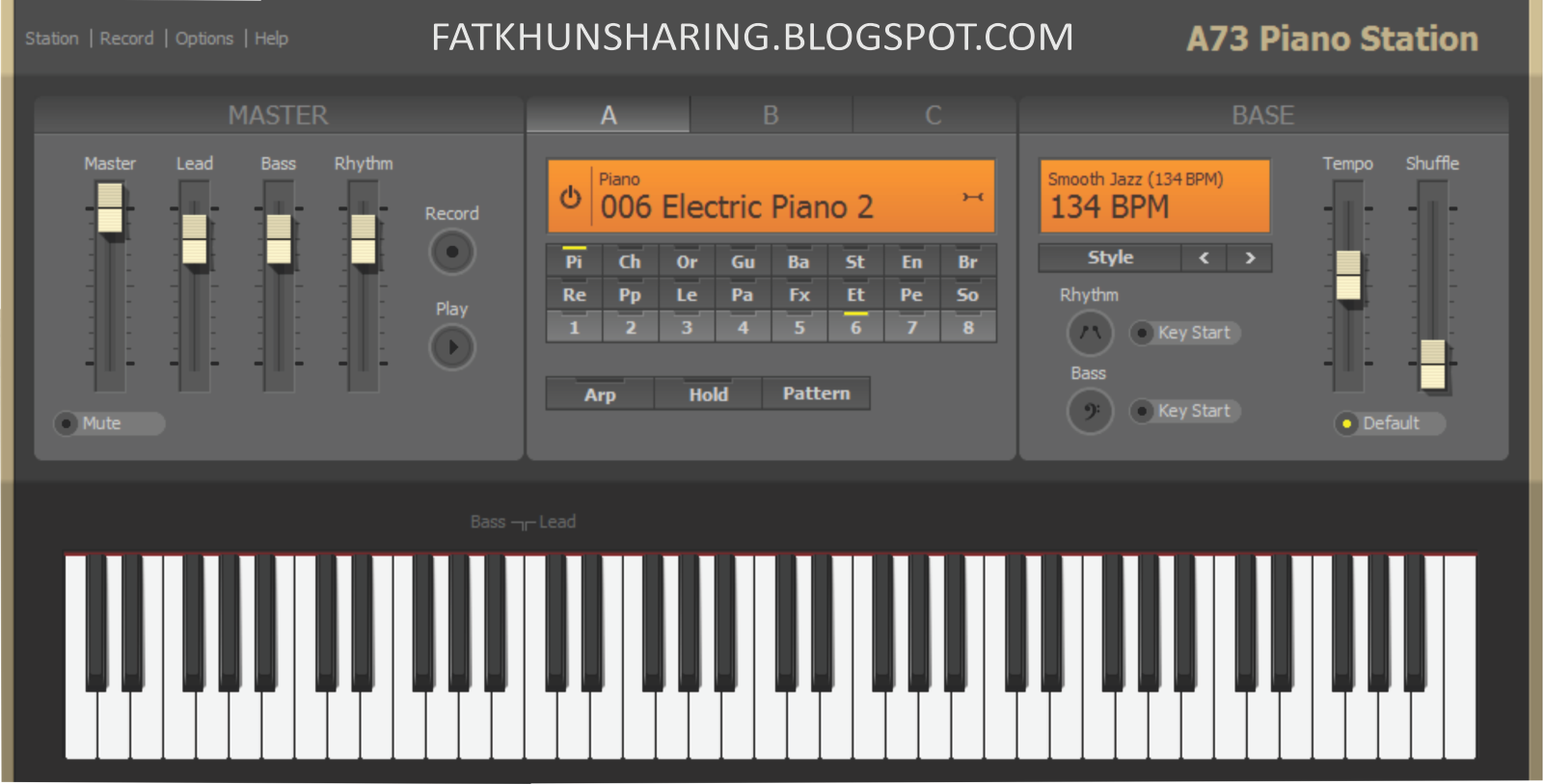Open the Smooth Jazz 134 BPM display
Viewport: 1543px width, 784px height.
tap(1154, 197)
